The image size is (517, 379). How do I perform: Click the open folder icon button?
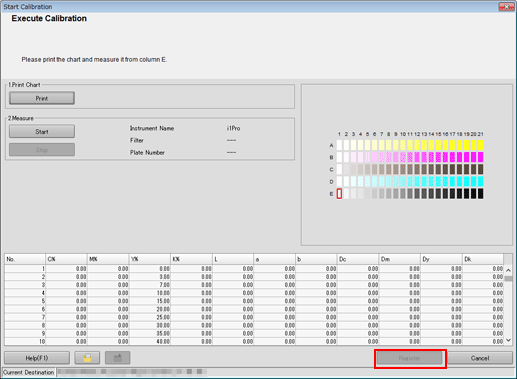[x=87, y=358]
